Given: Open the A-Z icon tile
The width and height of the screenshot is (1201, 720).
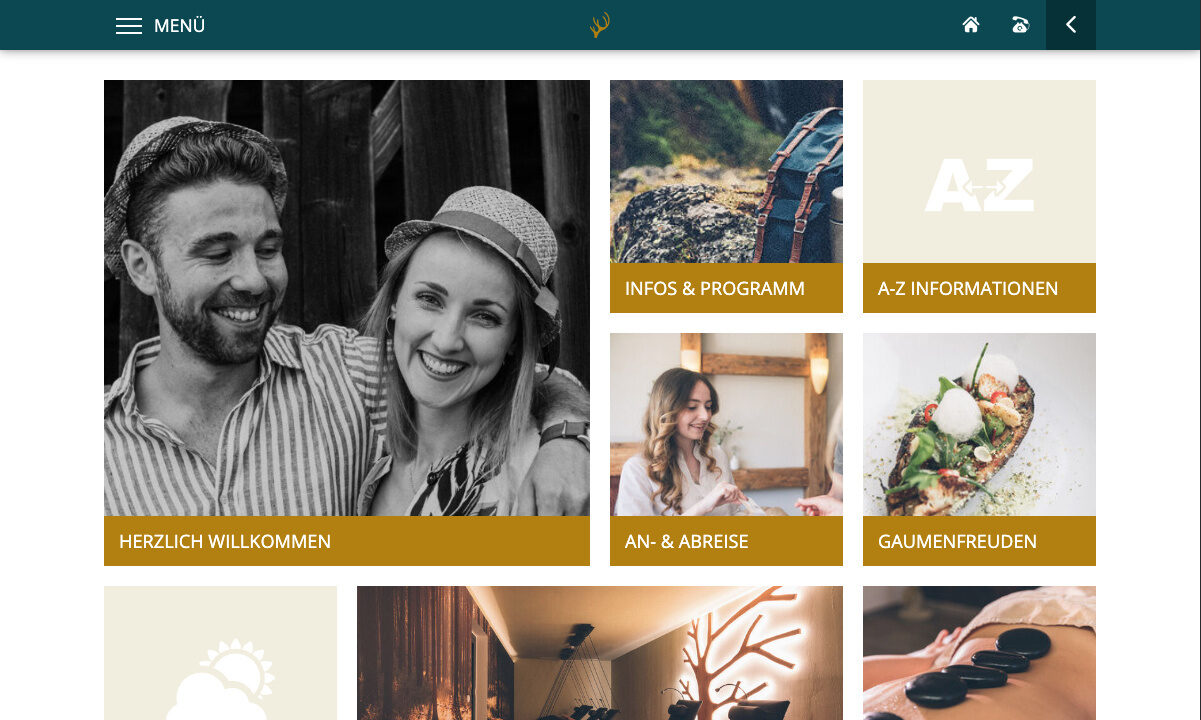Looking at the screenshot, I should (979, 172).
